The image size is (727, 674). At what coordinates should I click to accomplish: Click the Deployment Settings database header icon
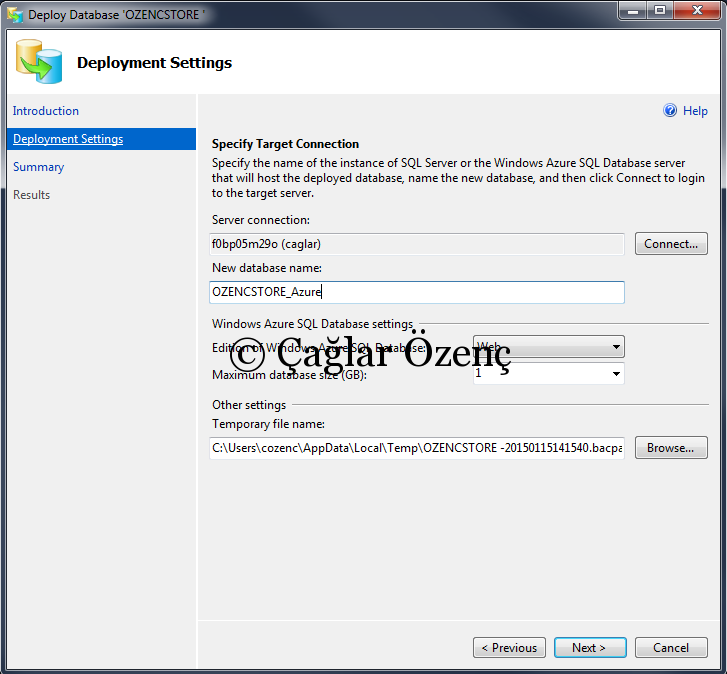point(39,62)
